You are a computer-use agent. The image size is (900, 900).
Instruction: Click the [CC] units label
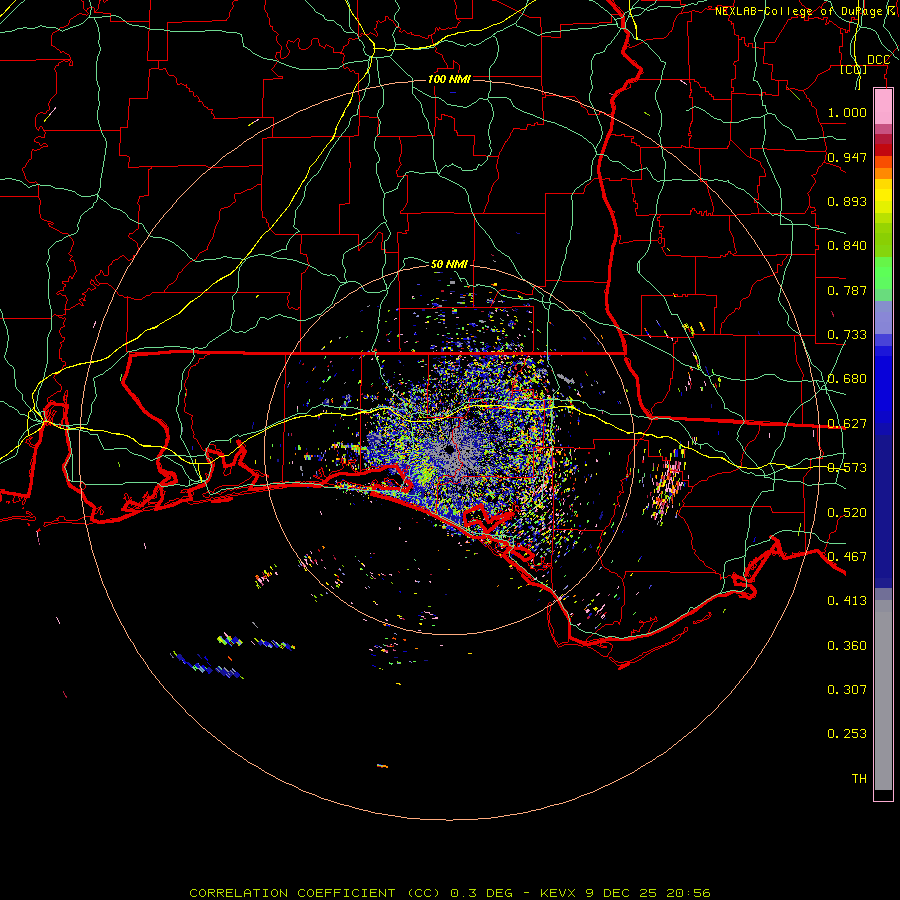point(854,69)
